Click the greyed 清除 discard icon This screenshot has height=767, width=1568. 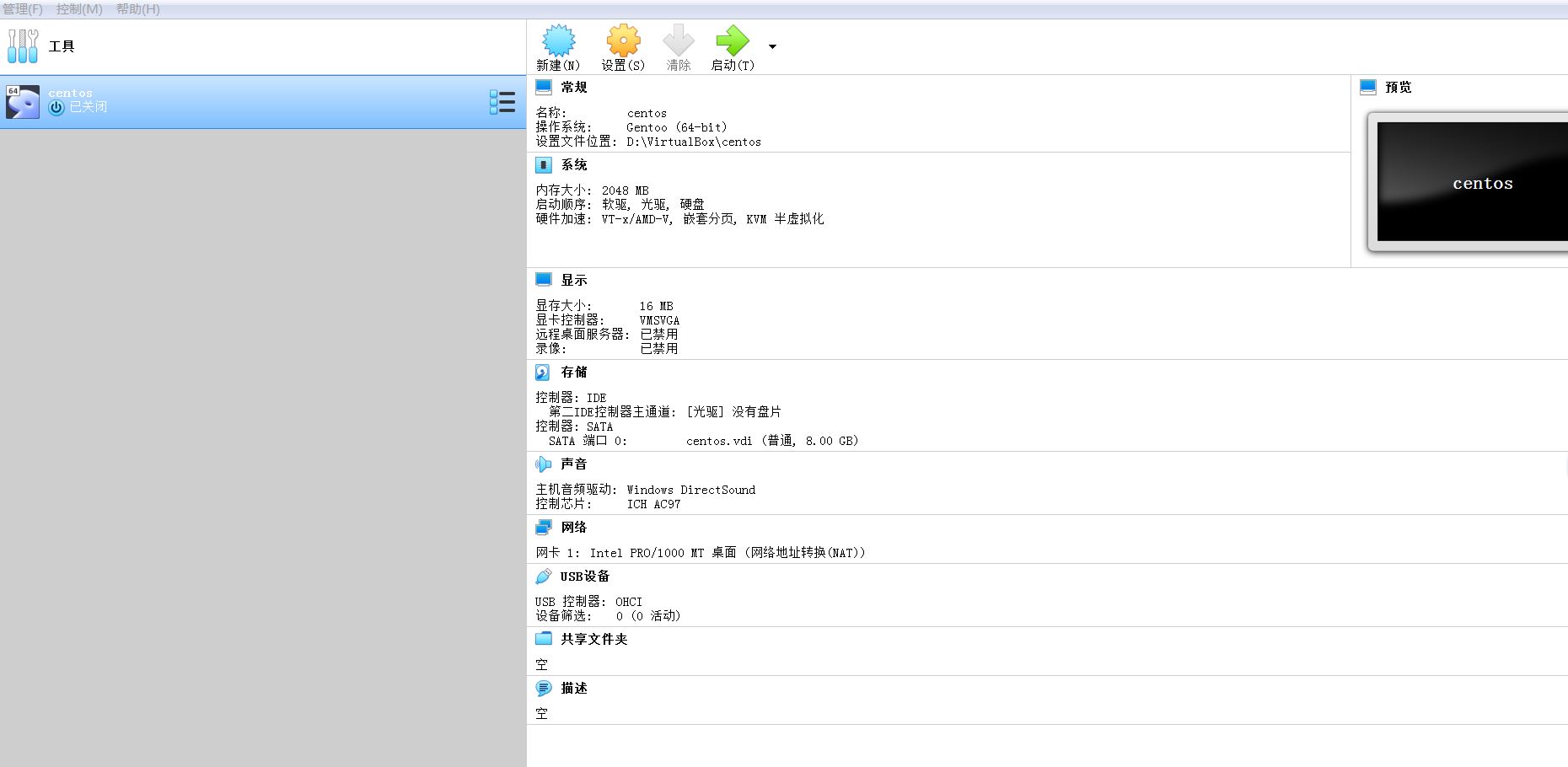tap(678, 40)
